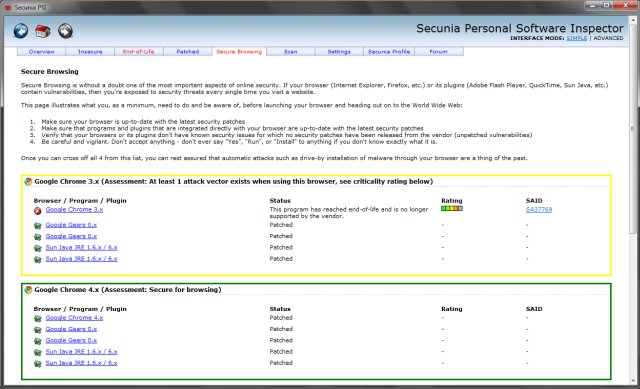Click the Secunia PSI title bar icon
This screenshot has width=640, height=389.
pyautogui.click(x=8, y=7)
